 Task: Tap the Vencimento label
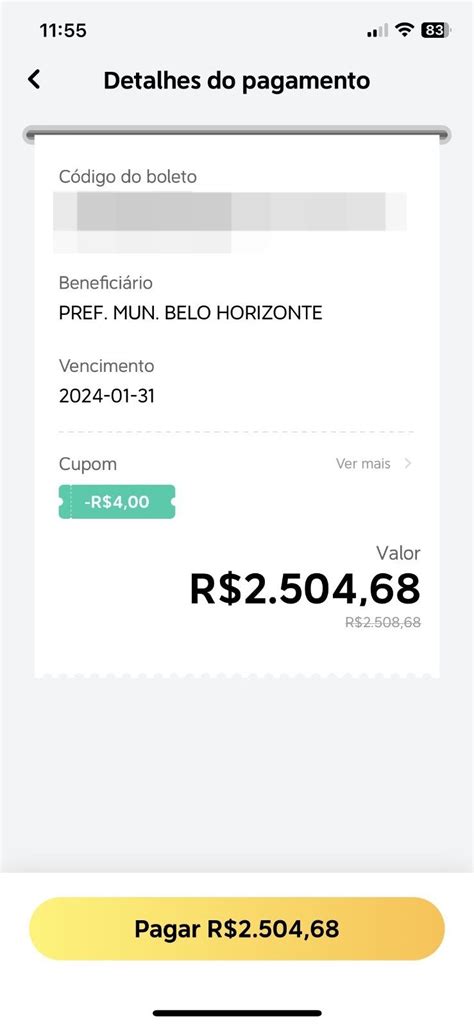107,366
